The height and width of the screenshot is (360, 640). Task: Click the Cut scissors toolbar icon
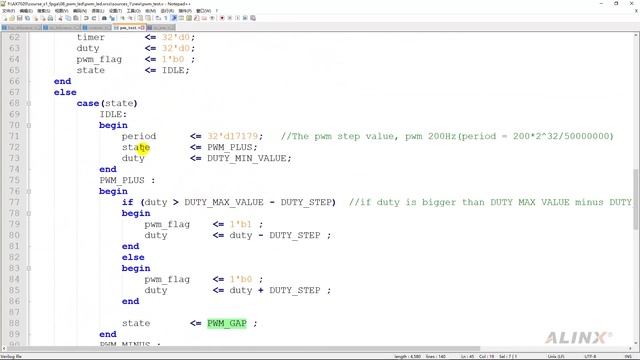(x=60, y=18)
